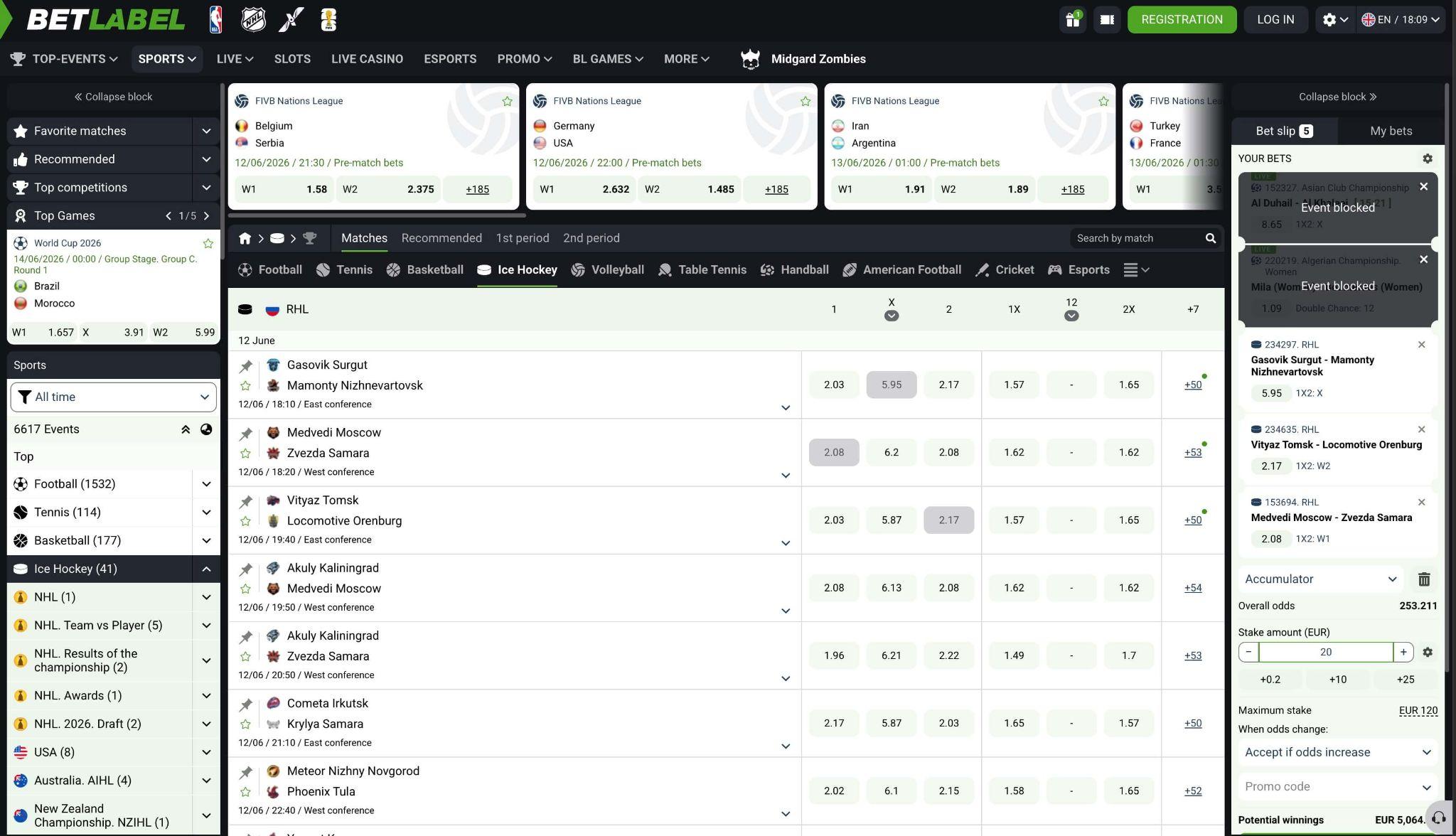The image size is (1456, 836).
Task: Open more sports list menu icon
Action: (1136, 270)
